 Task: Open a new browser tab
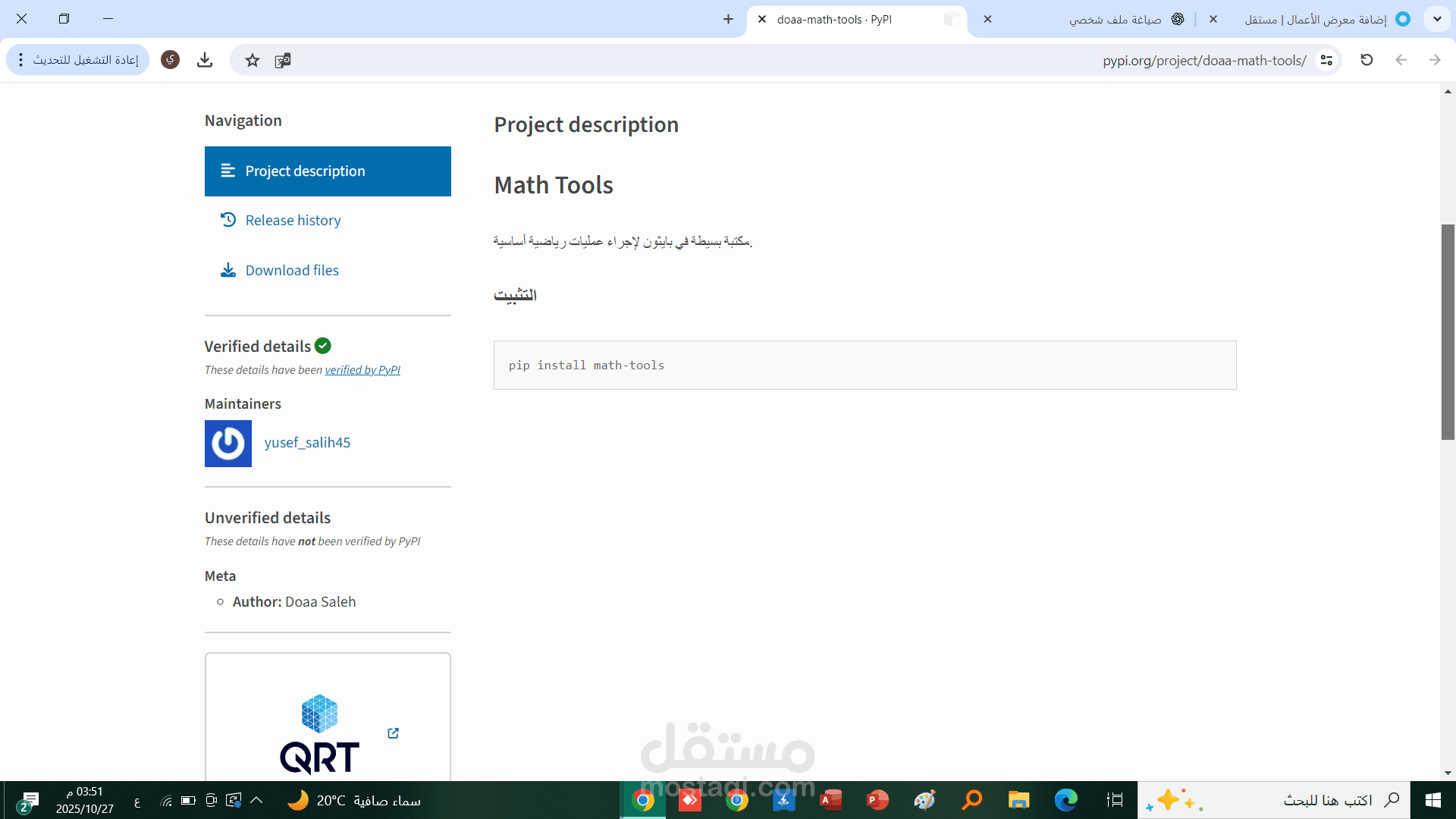click(x=728, y=19)
